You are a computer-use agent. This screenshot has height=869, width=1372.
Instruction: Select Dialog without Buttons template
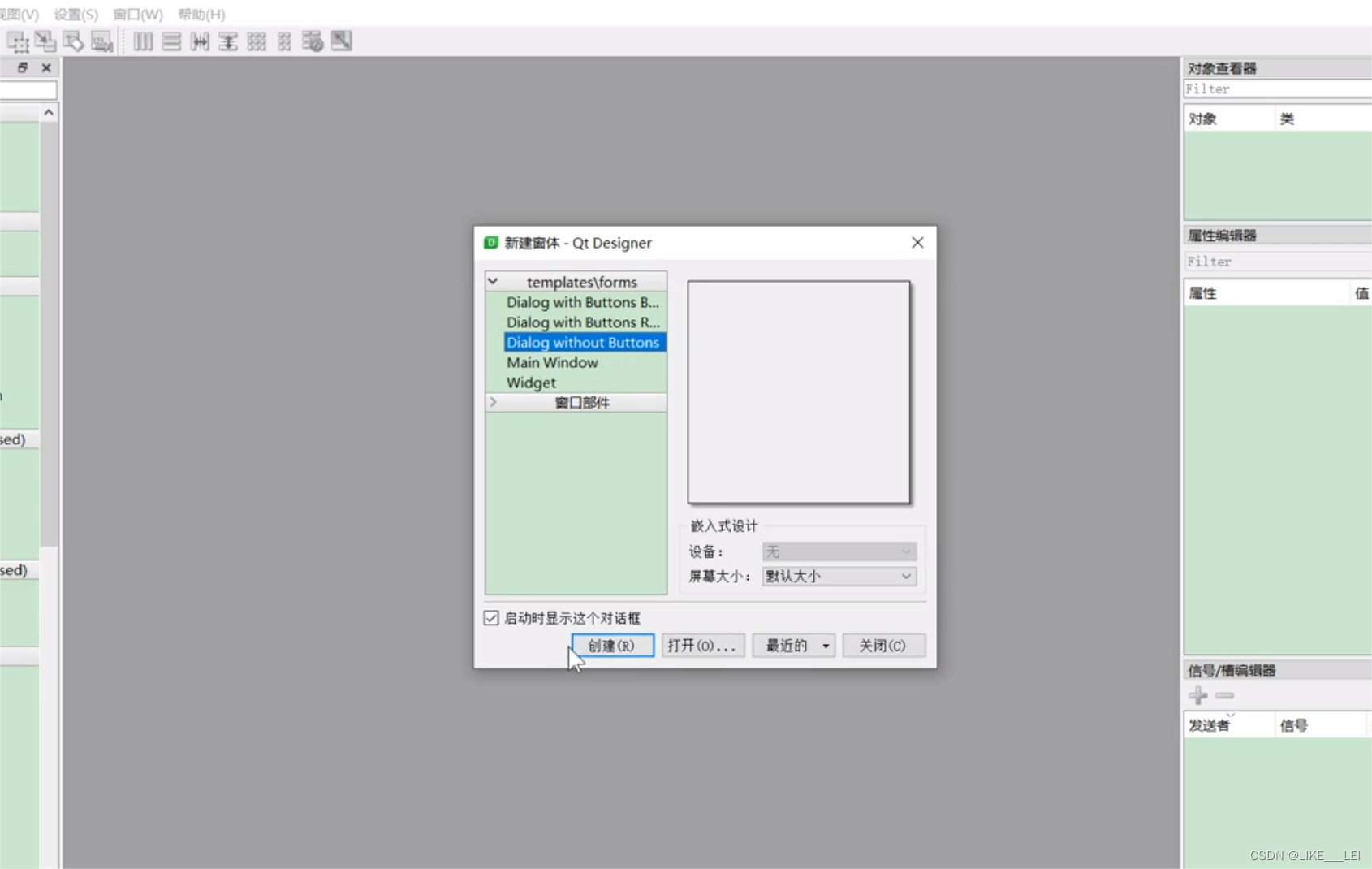(583, 343)
